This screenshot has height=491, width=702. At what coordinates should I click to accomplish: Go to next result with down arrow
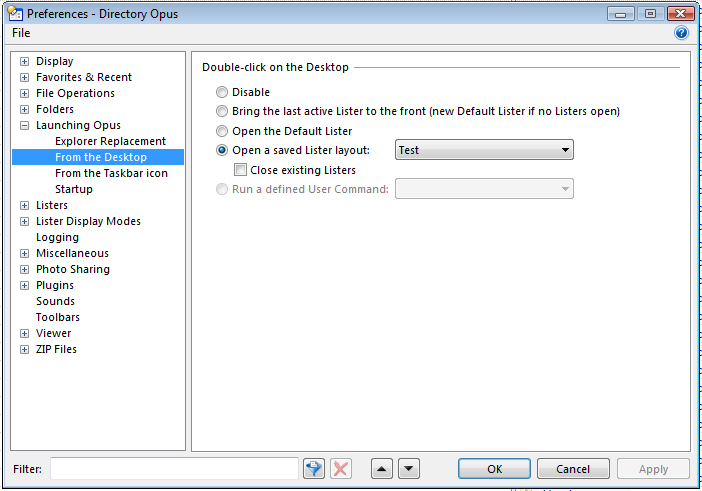pos(409,469)
